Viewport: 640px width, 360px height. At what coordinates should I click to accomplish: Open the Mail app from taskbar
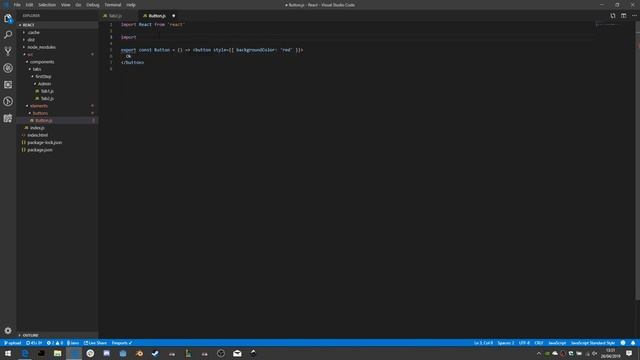237,353
